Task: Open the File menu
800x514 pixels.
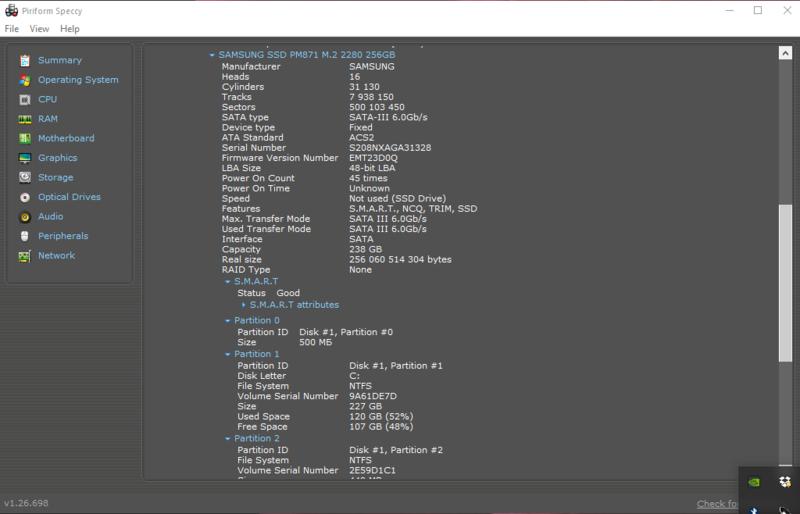Action: click(11, 29)
